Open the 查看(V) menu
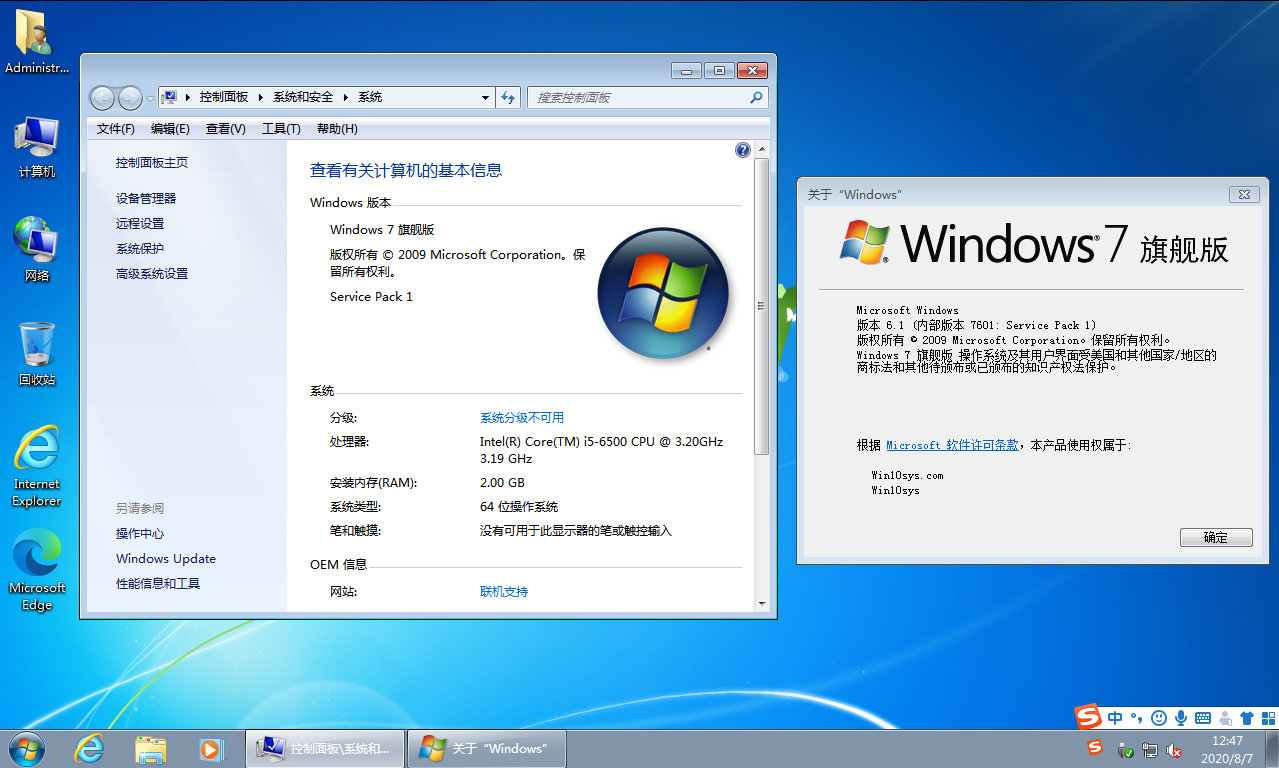The image size is (1279, 768). (226, 129)
